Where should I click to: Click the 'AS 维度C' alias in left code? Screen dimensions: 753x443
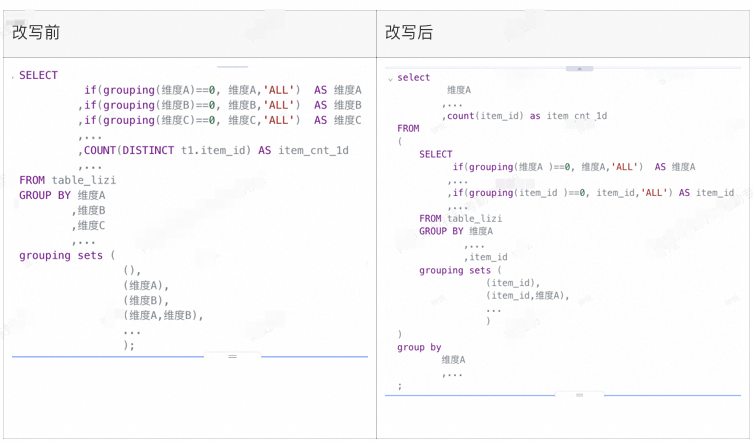337,121
